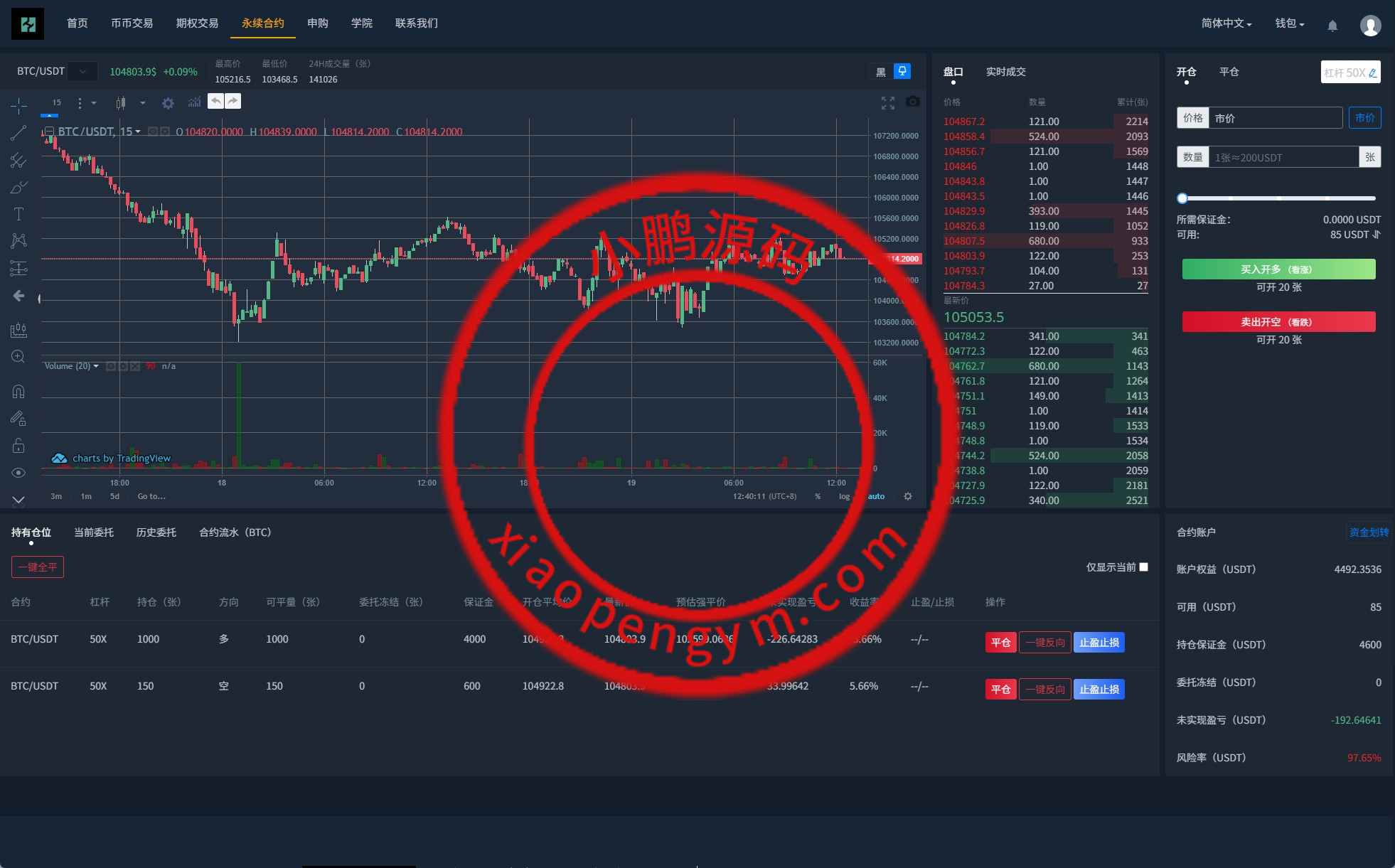Click 一键全平 close all button
Viewport: 1395px width, 868px height.
point(38,567)
